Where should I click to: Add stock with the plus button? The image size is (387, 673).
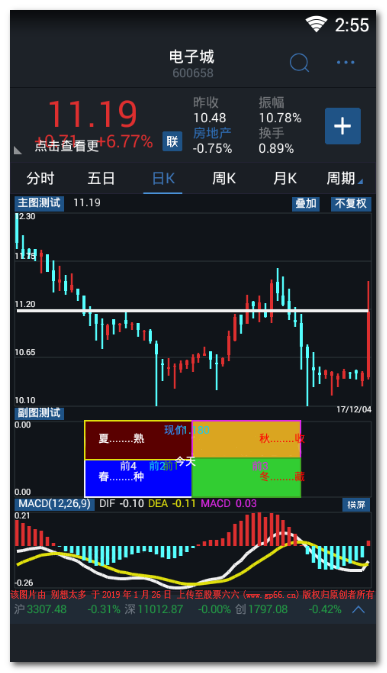click(342, 126)
